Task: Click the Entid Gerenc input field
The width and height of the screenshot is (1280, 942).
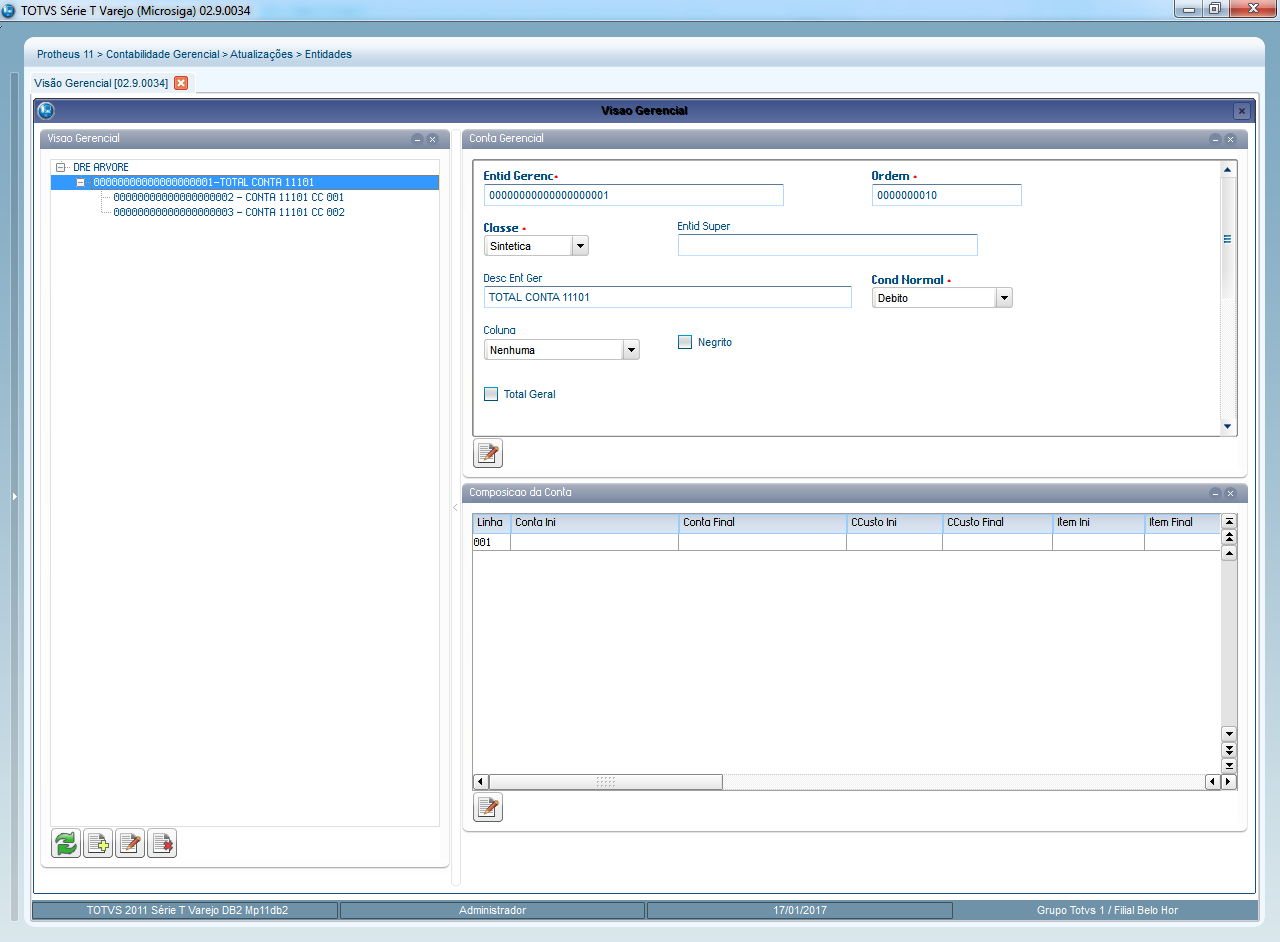Action: click(633, 195)
